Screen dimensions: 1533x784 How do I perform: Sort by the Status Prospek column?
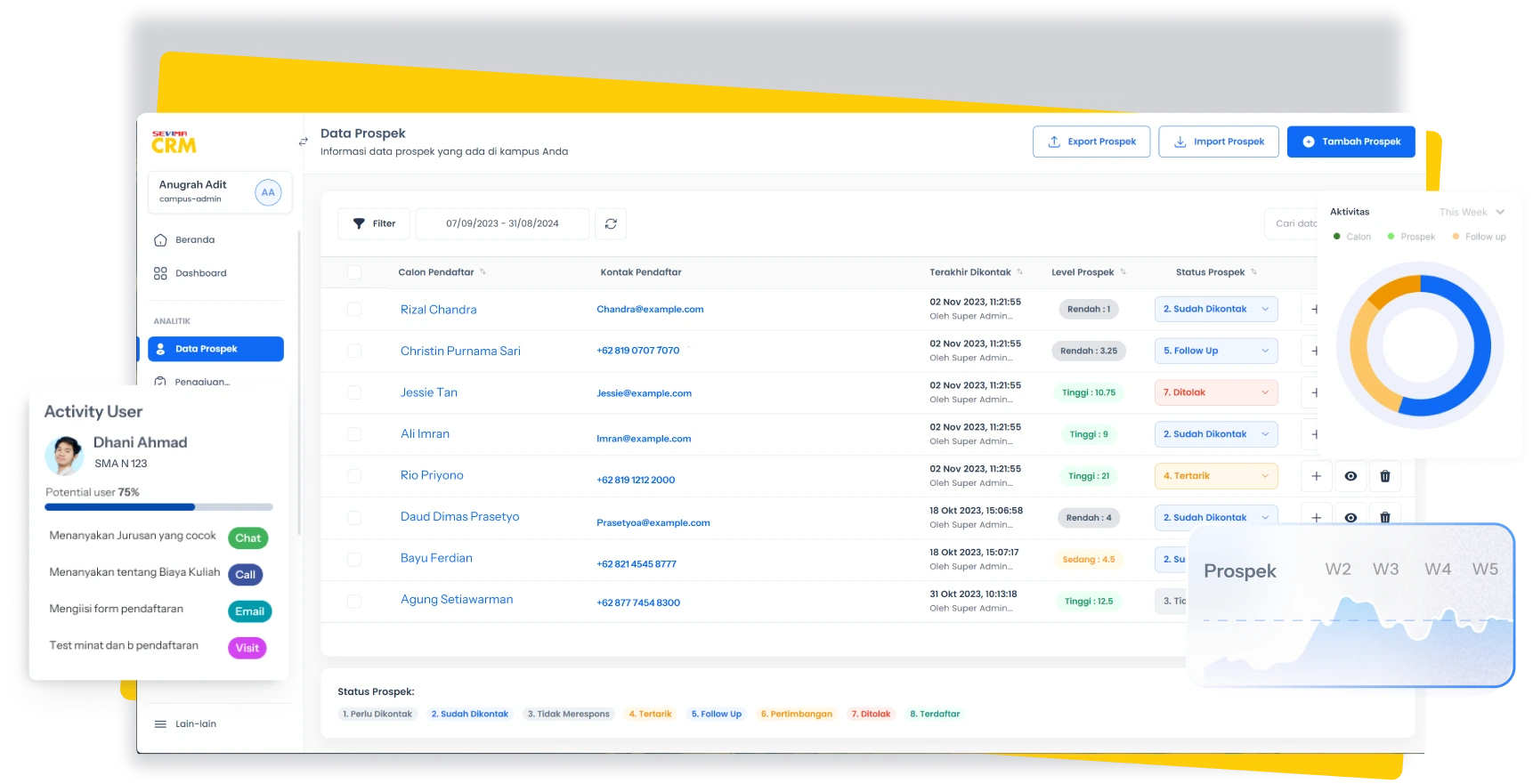(x=1254, y=272)
